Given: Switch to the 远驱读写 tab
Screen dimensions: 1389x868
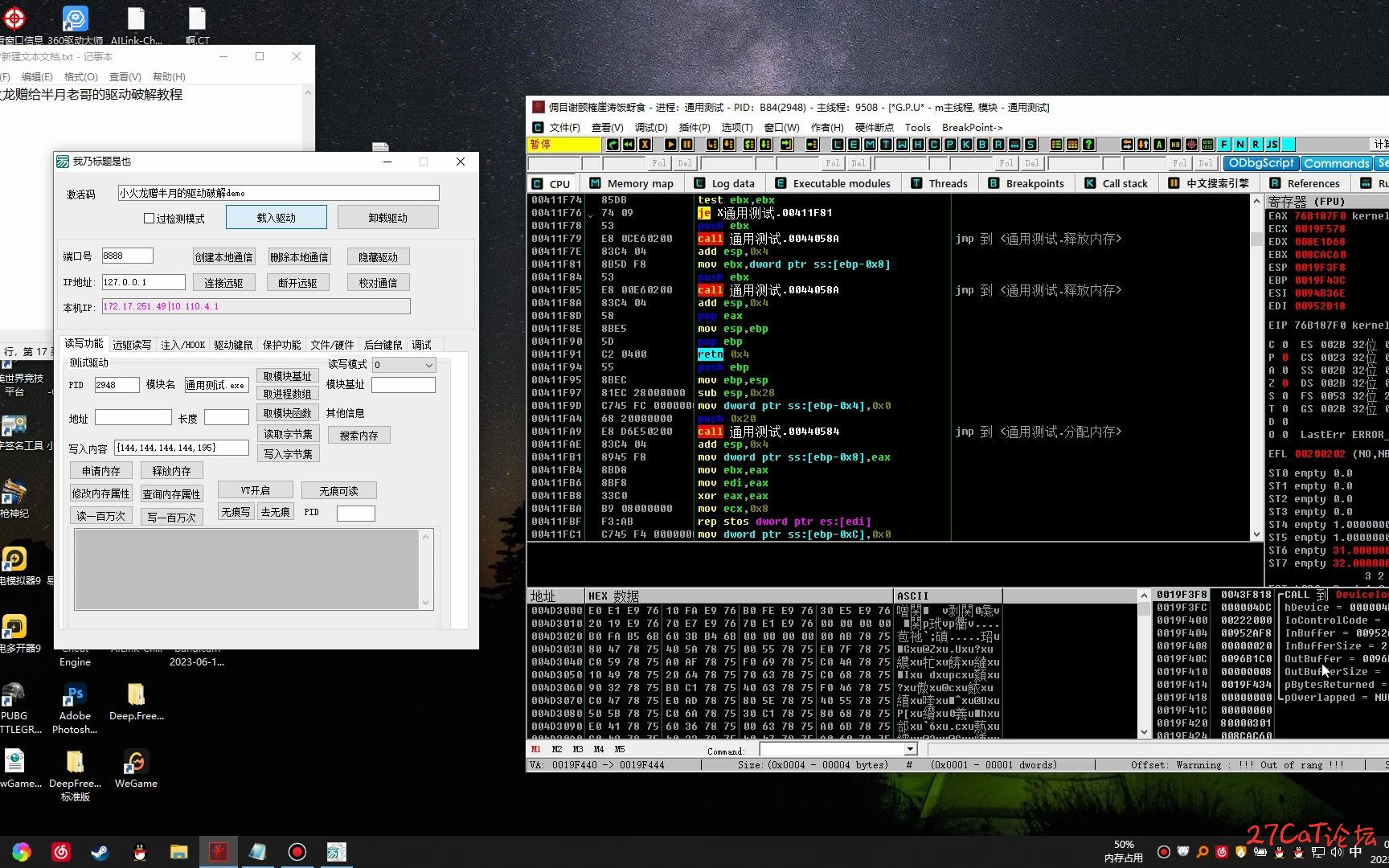Looking at the screenshot, I should pyautogui.click(x=132, y=345).
